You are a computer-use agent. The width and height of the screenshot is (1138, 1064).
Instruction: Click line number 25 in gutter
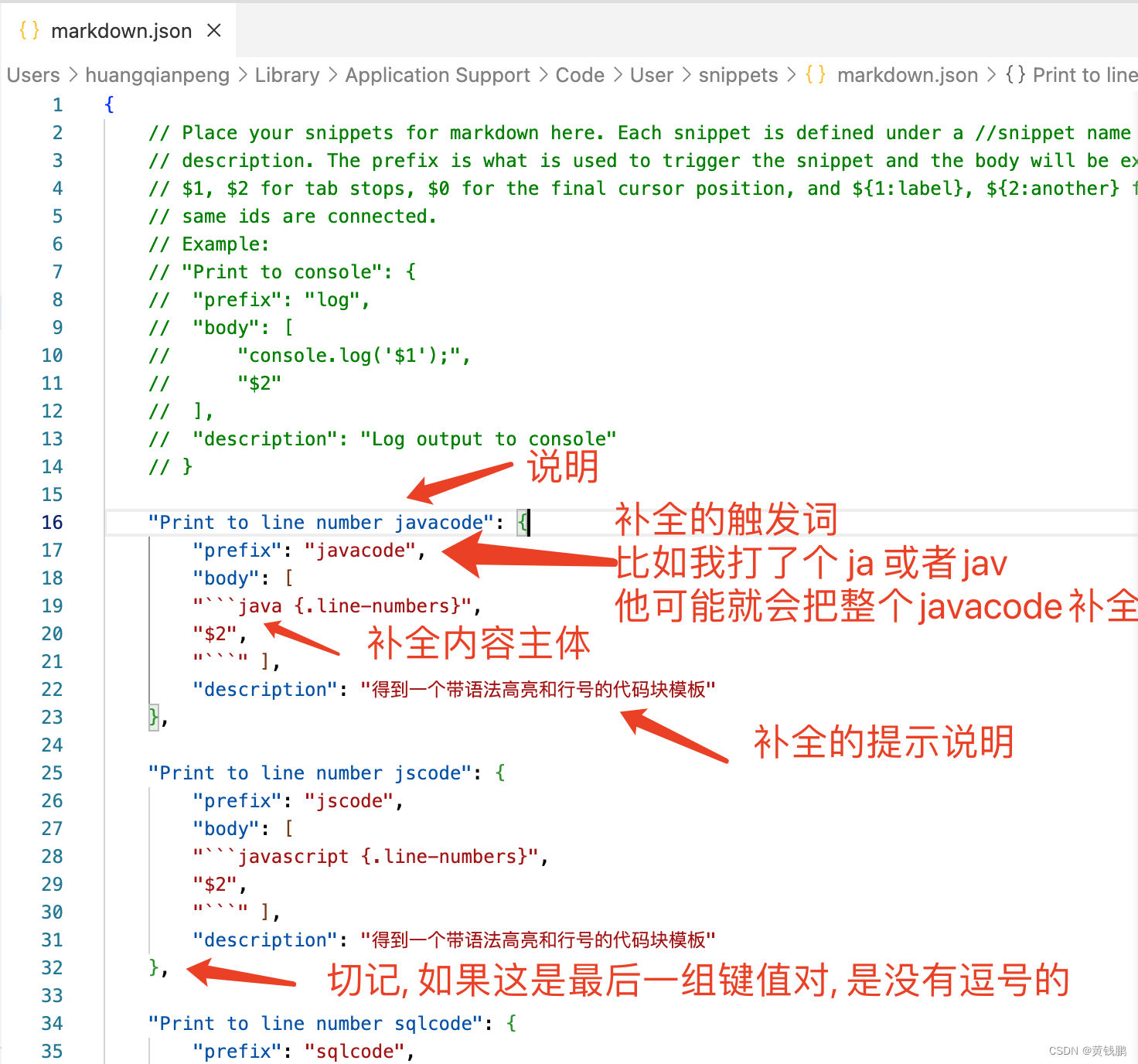click(x=52, y=772)
